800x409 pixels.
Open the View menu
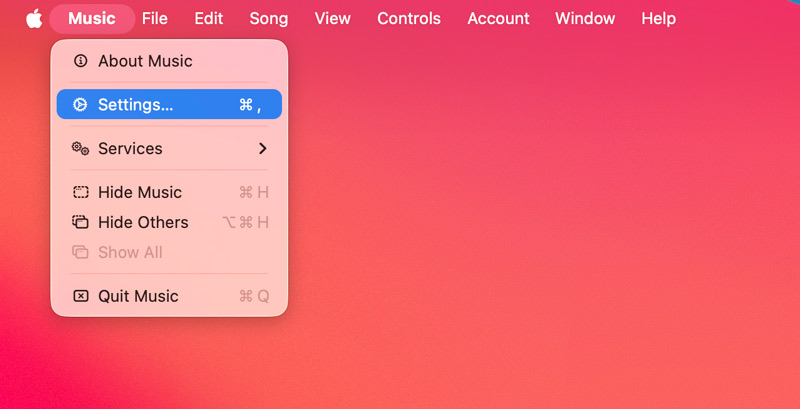point(333,19)
